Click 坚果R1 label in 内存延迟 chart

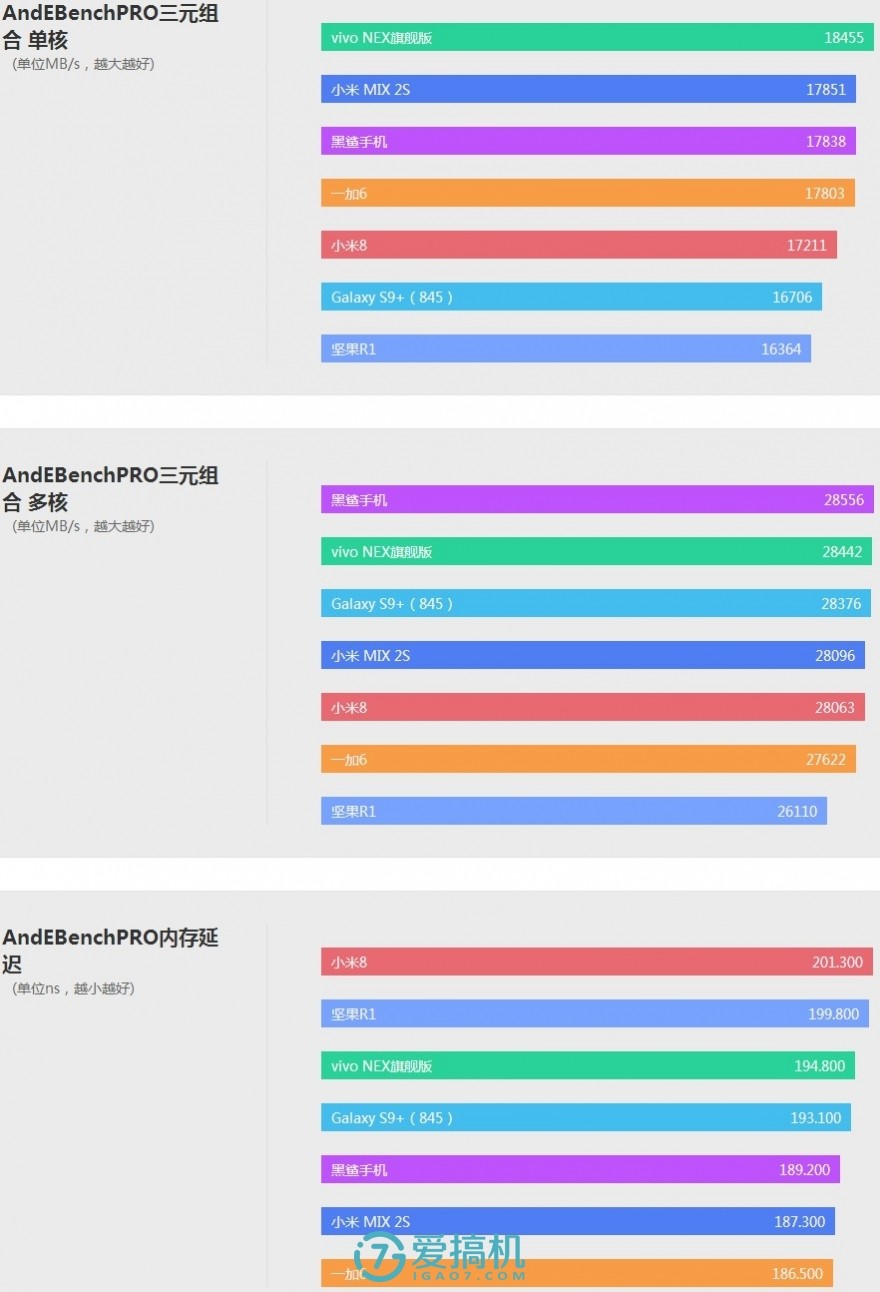click(x=353, y=1014)
